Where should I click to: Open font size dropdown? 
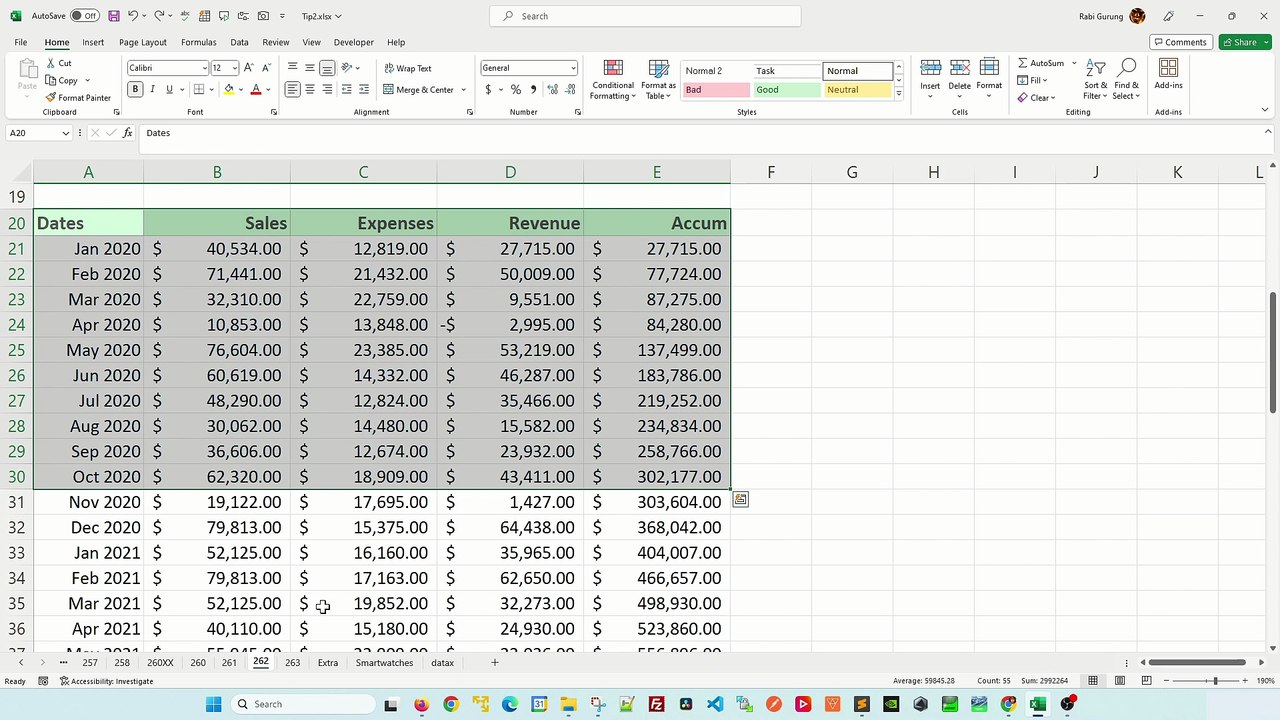coord(234,68)
